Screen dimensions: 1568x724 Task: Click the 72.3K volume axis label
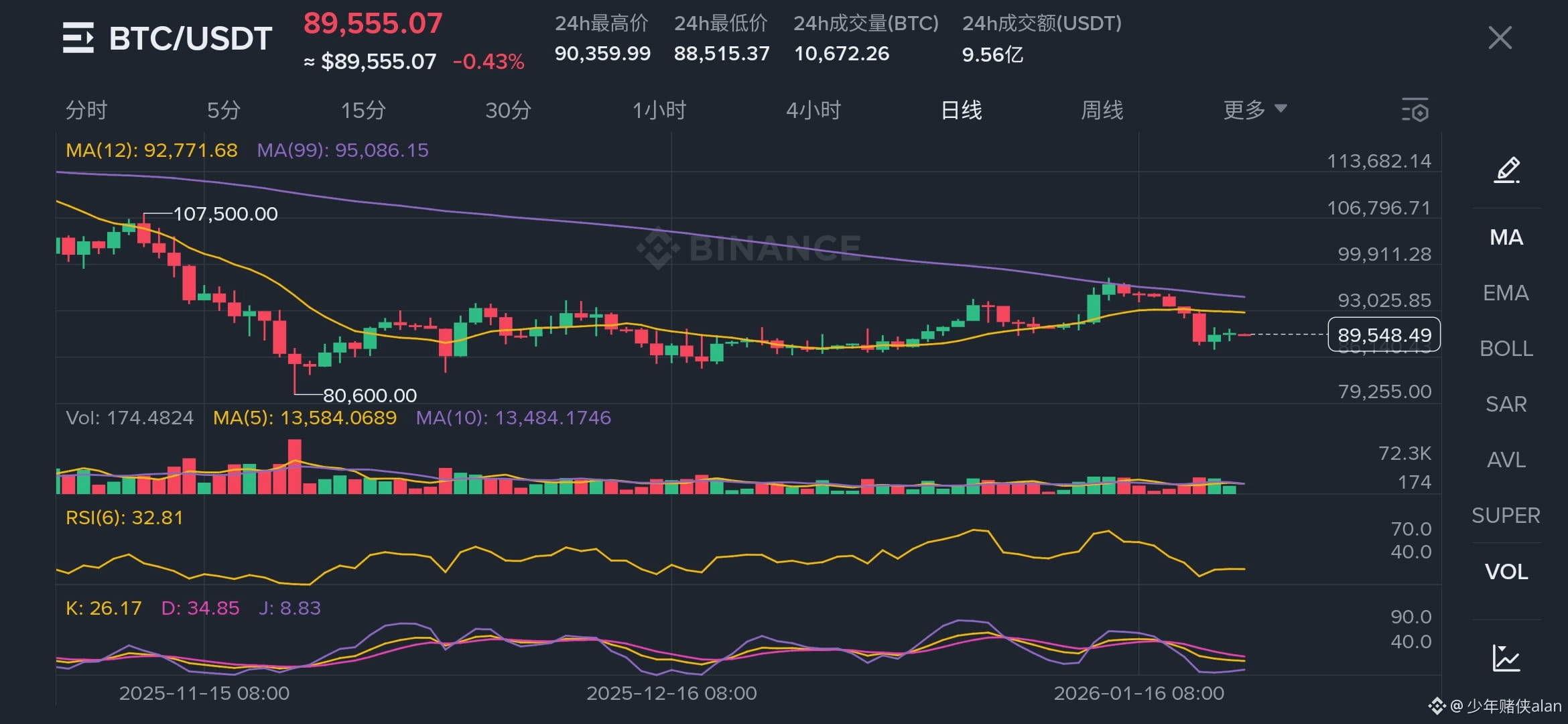tap(1404, 453)
